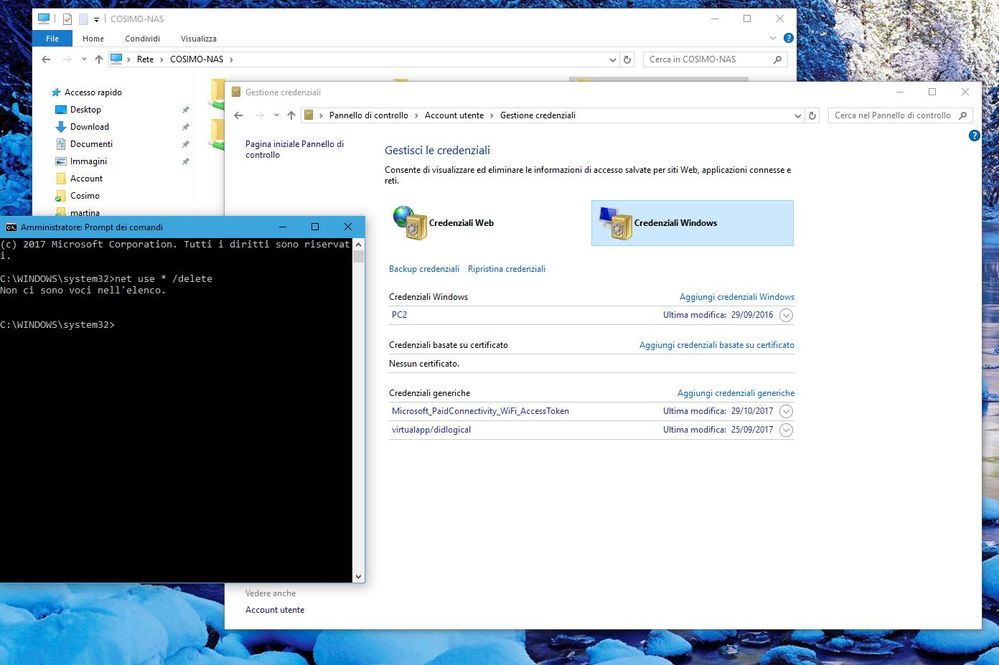Expand the PC2 credential entry
Screen dimensions: 999x665
pyautogui.click(x=786, y=315)
